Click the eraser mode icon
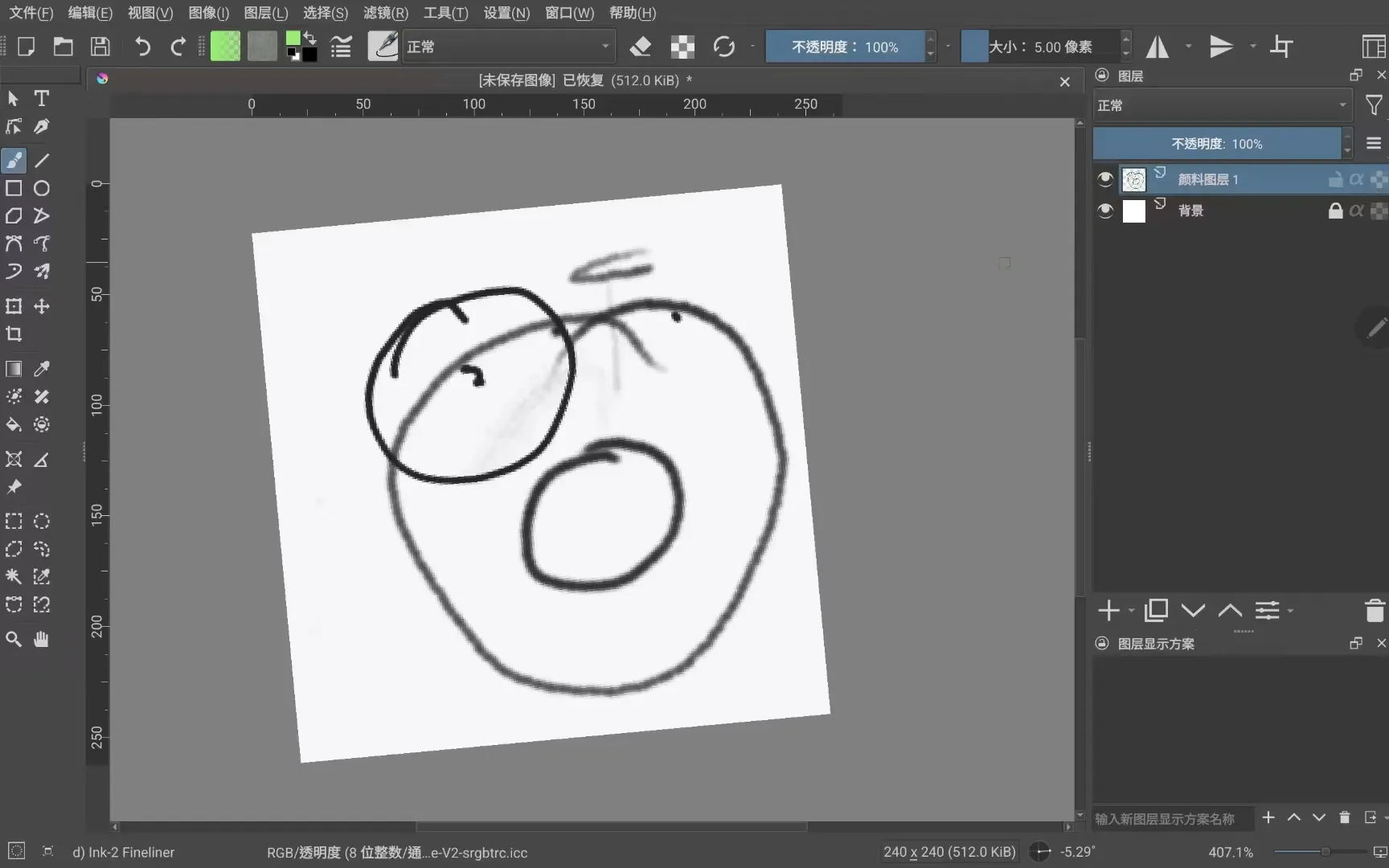Image resolution: width=1389 pixels, height=868 pixels. [x=640, y=47]
